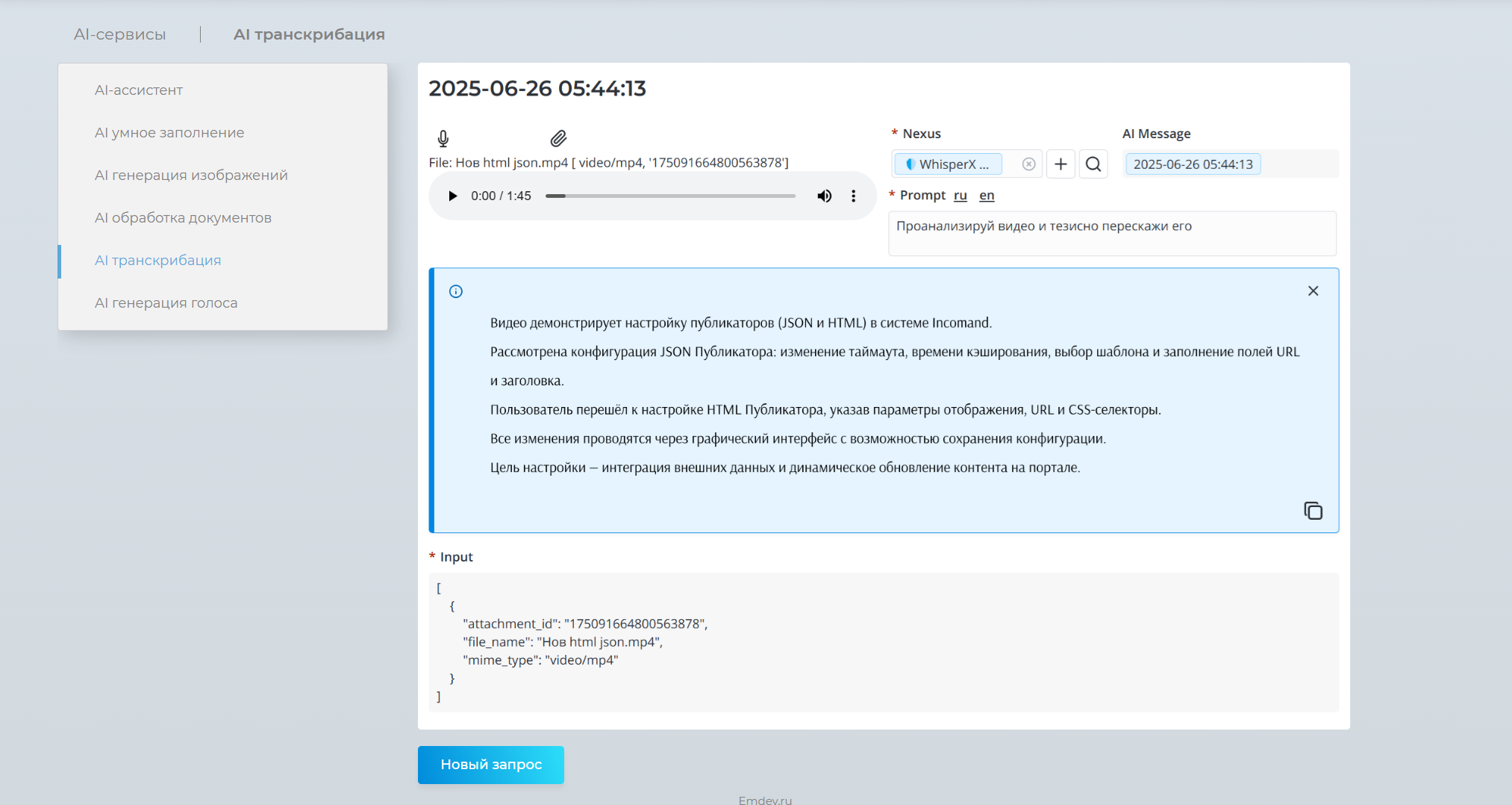The width and height of the screenshot is (1512, 805).
Task: Mute the audio player volume
Action: coord(824,196)
